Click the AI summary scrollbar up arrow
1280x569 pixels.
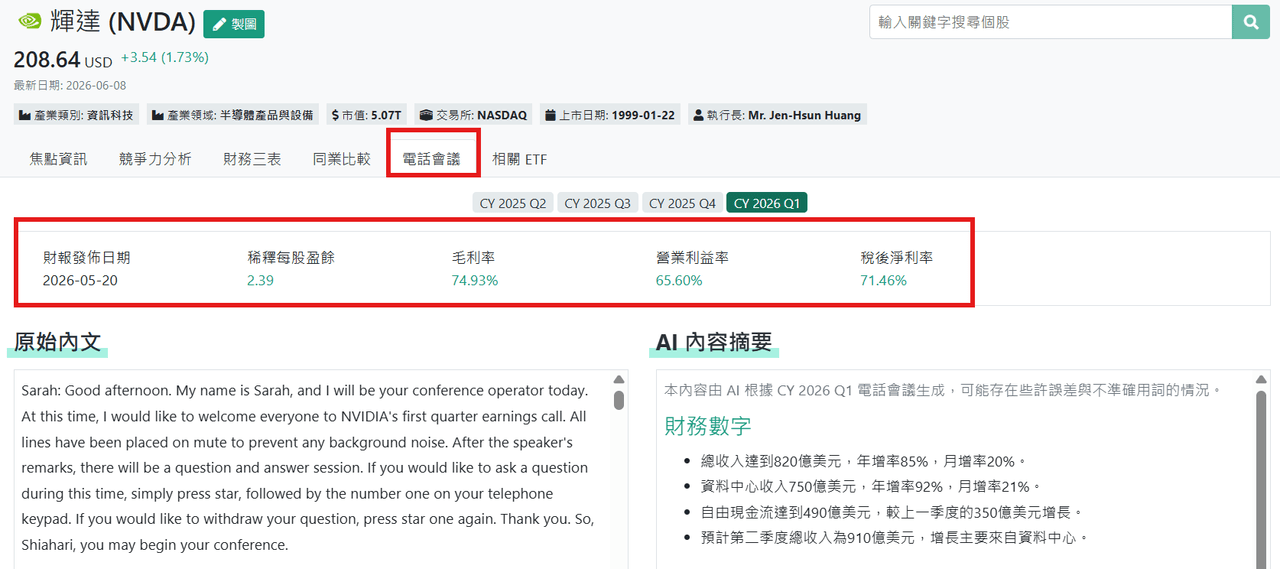click(x=1261, y=380)
